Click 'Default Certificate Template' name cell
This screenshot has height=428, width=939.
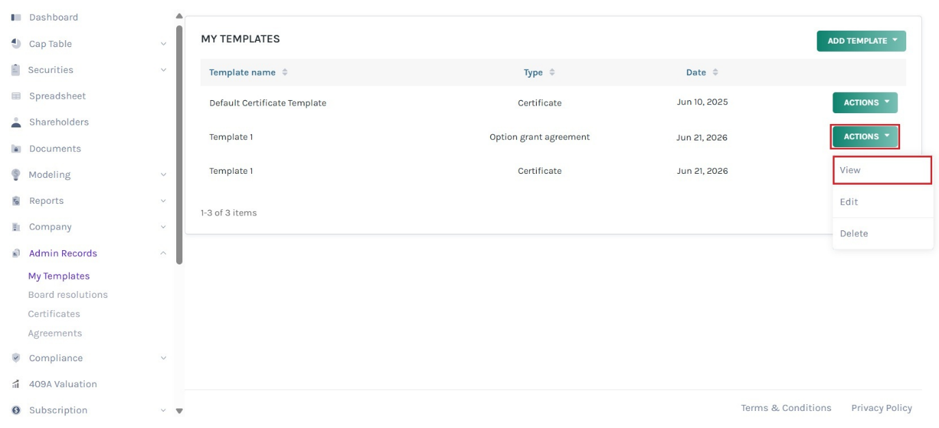pyautogui.click(x=268, y=103)
